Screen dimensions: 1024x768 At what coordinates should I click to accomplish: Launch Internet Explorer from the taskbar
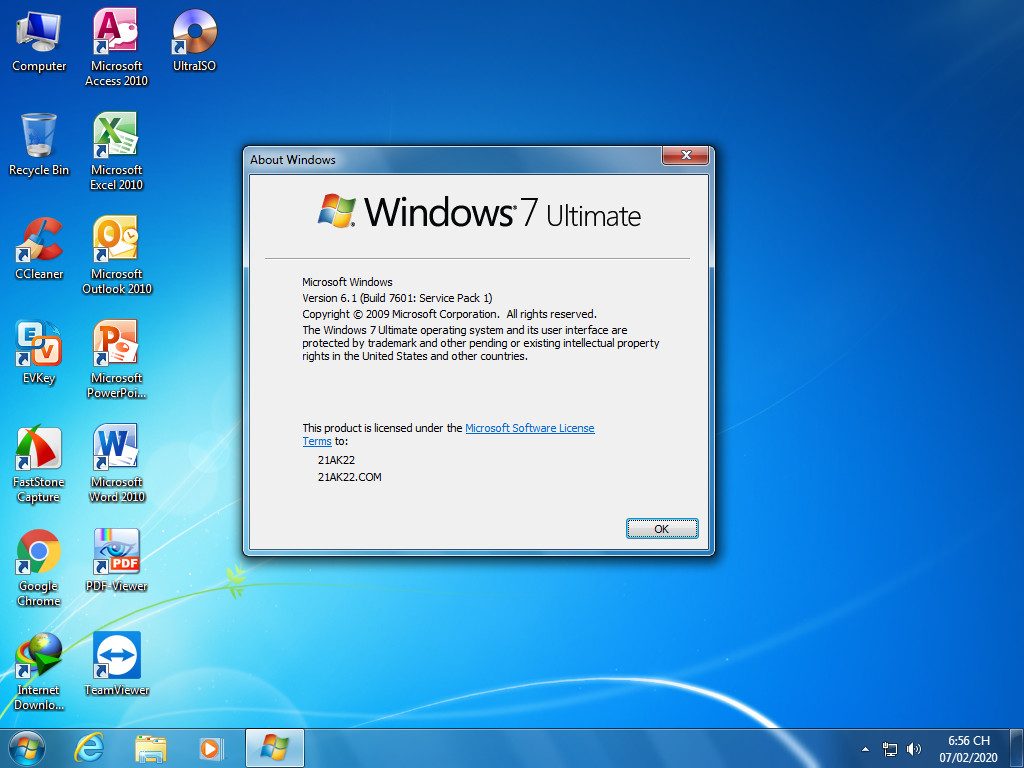89,748
